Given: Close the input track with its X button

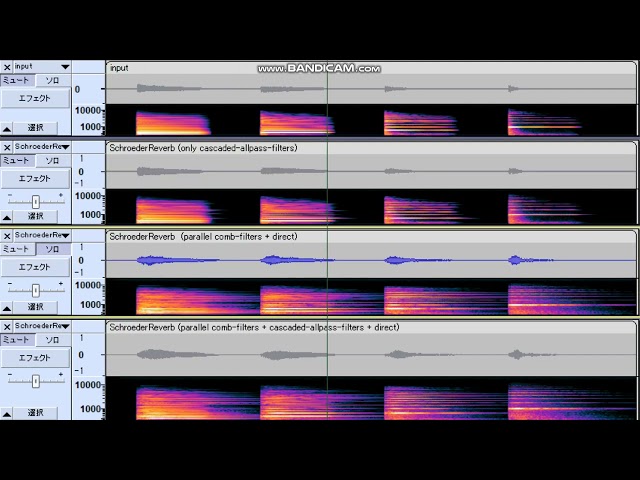Looking at the screenshot, I should tap(7, 67).
